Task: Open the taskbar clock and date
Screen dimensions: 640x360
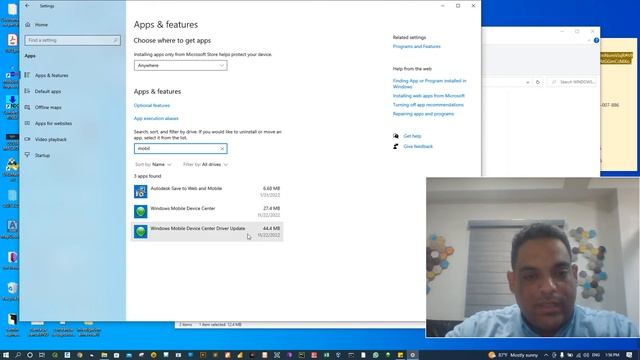Action: [612, 355]
